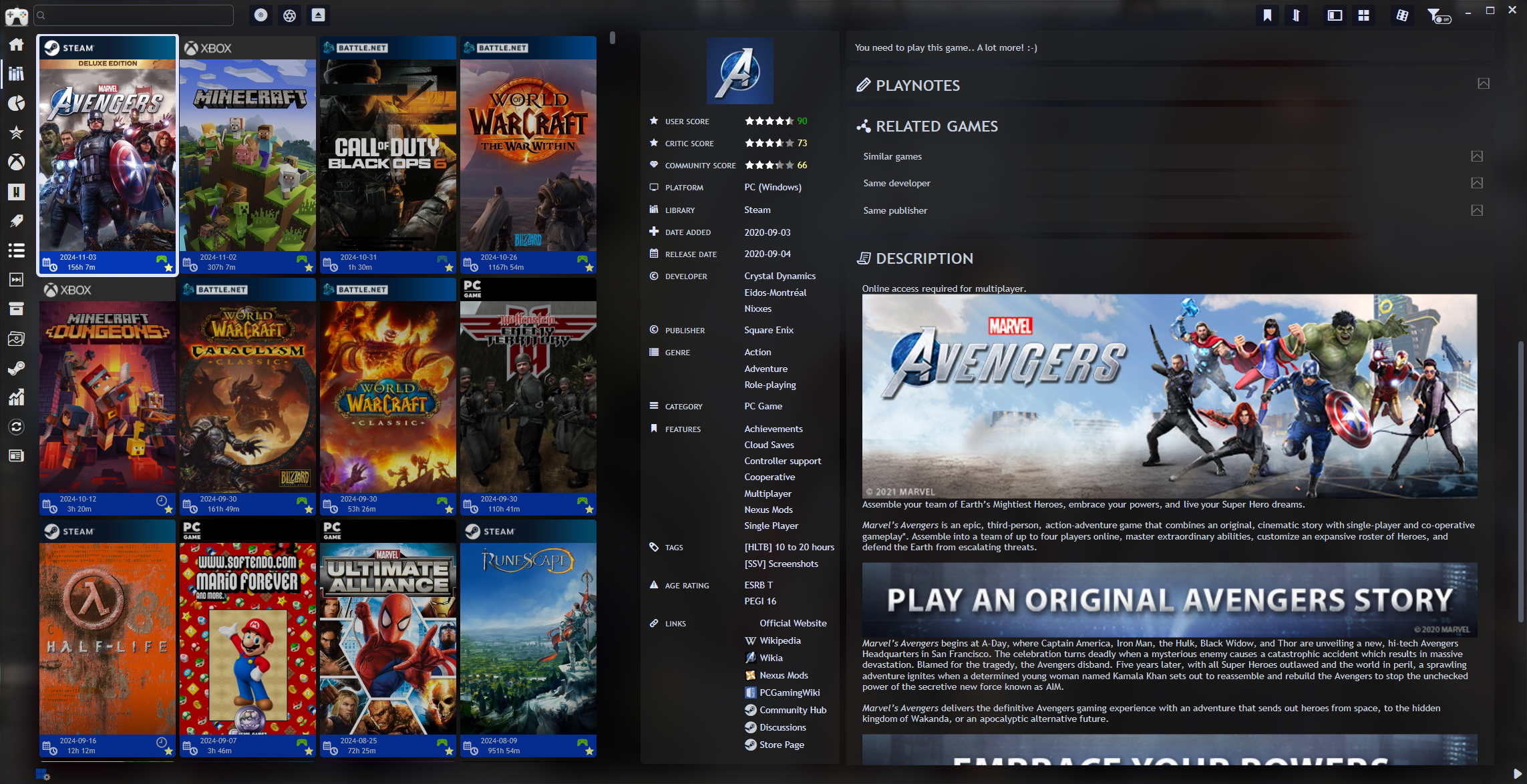
Task: Toggle favorite star on Minecraft tile
Action: click(309, 268)
